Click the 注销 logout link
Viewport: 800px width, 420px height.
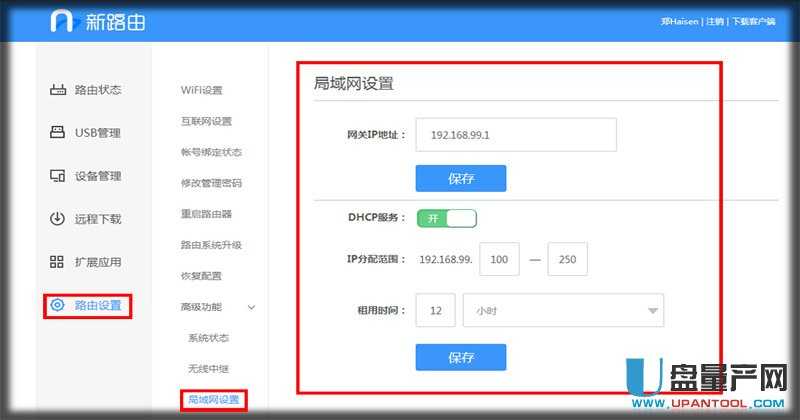pyautogui.click(x=714, y=21)
